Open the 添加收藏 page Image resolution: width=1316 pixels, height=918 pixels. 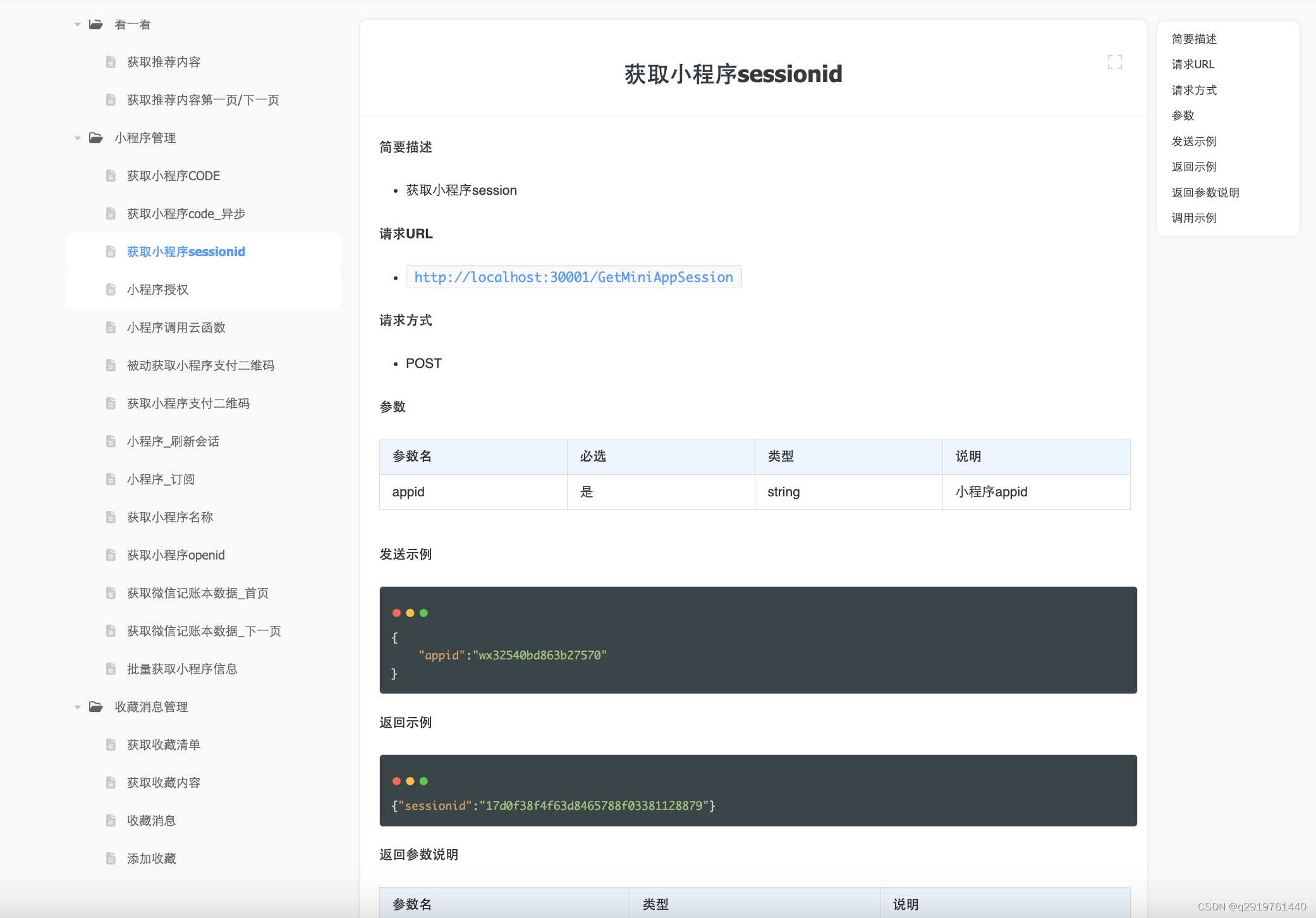coord(151,859)
